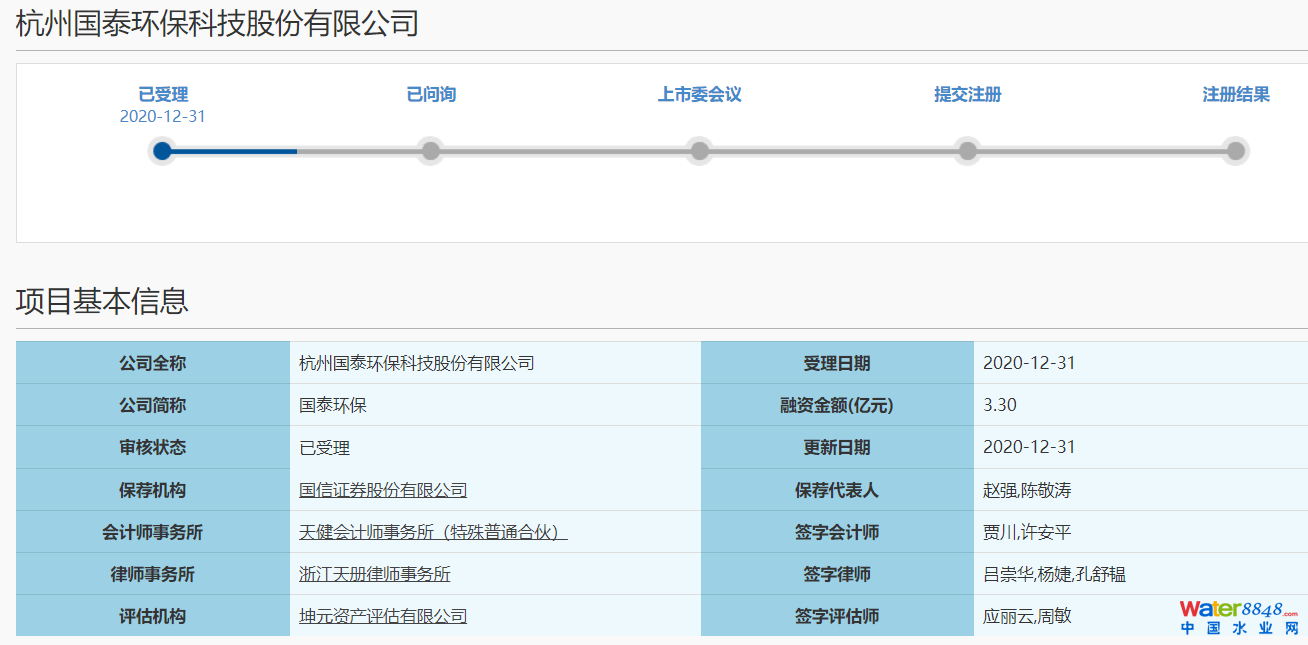The height and width of the screenshot is (645, 1308).
Task: Click the 注册结果 progress step dot
Action: [1236, 151]
